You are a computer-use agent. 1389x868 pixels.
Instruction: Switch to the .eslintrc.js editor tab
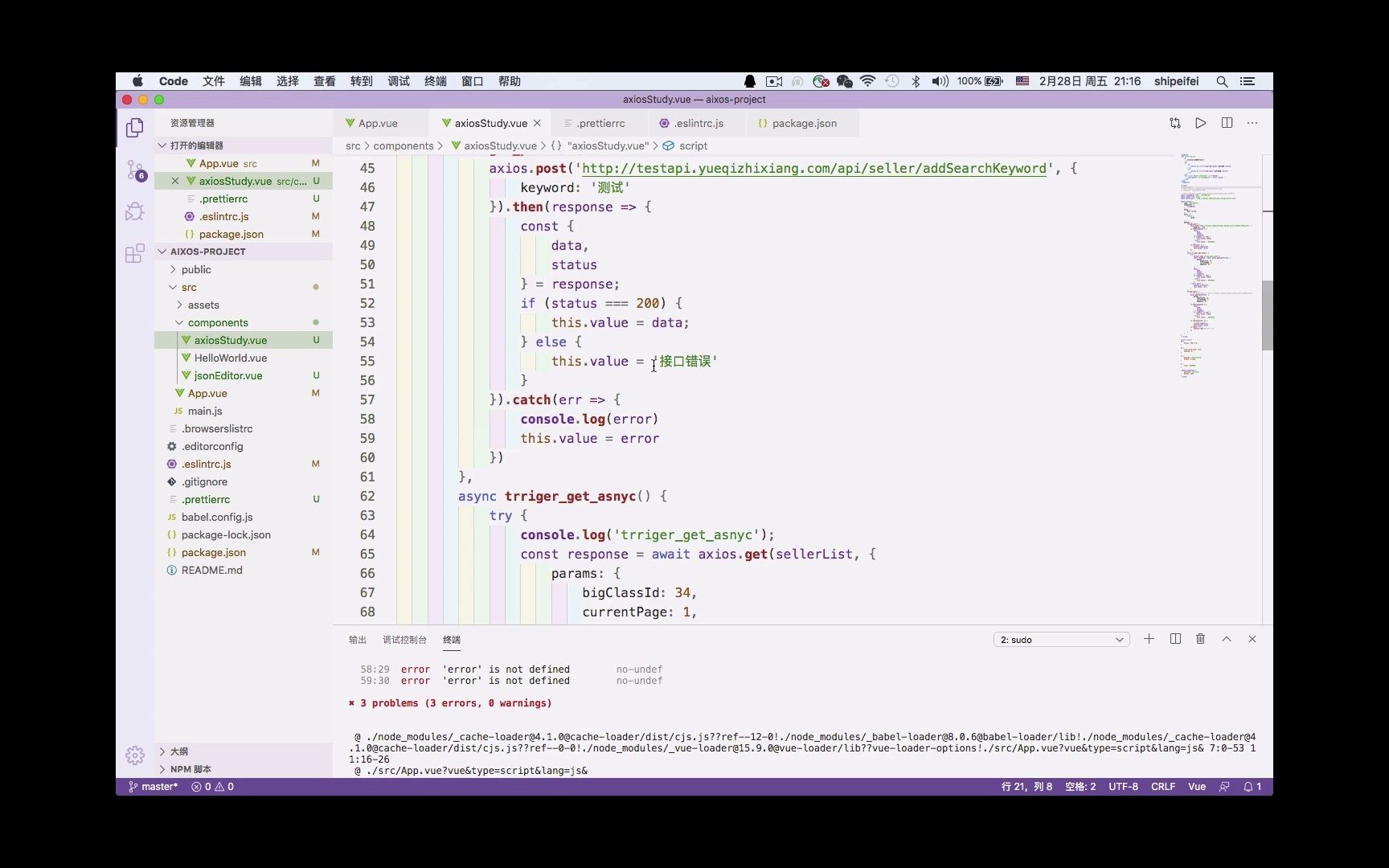point(698,123)
